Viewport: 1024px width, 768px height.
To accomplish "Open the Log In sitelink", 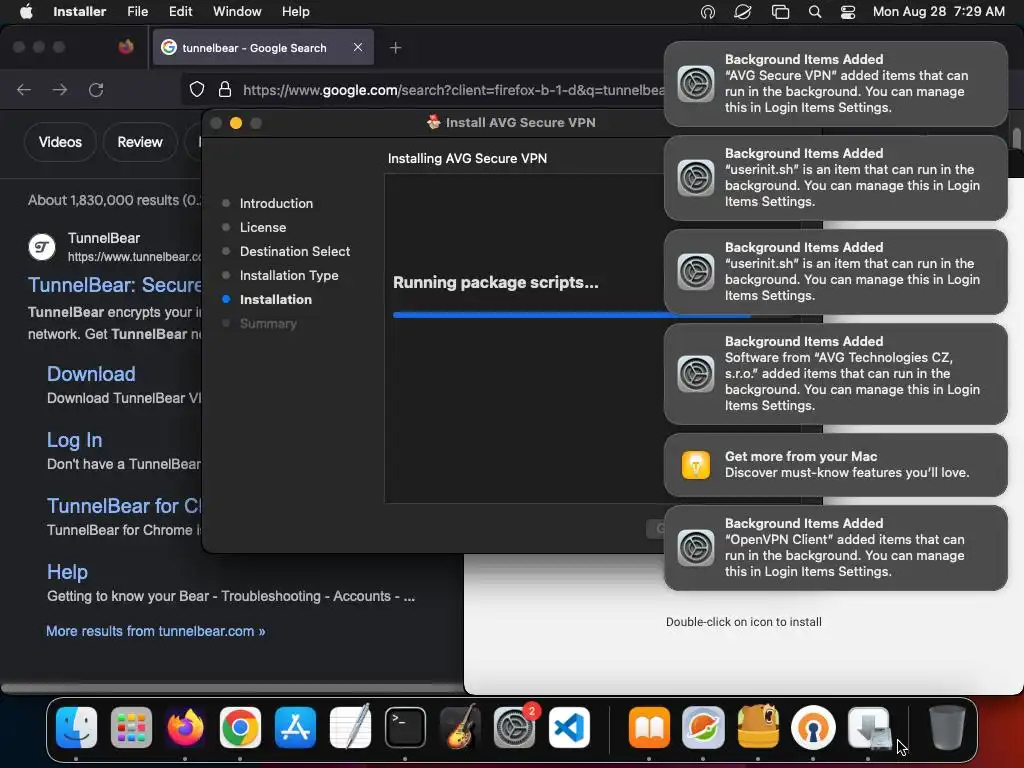I will (74, 440).
